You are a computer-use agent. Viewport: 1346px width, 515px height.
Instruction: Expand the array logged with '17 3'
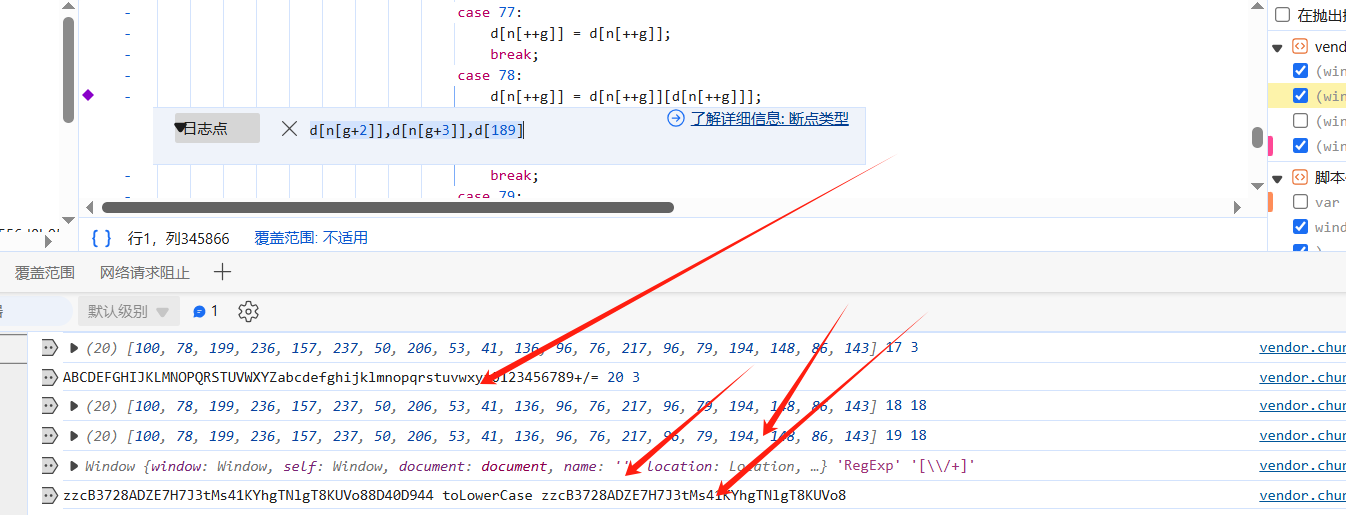click(73, 348)
